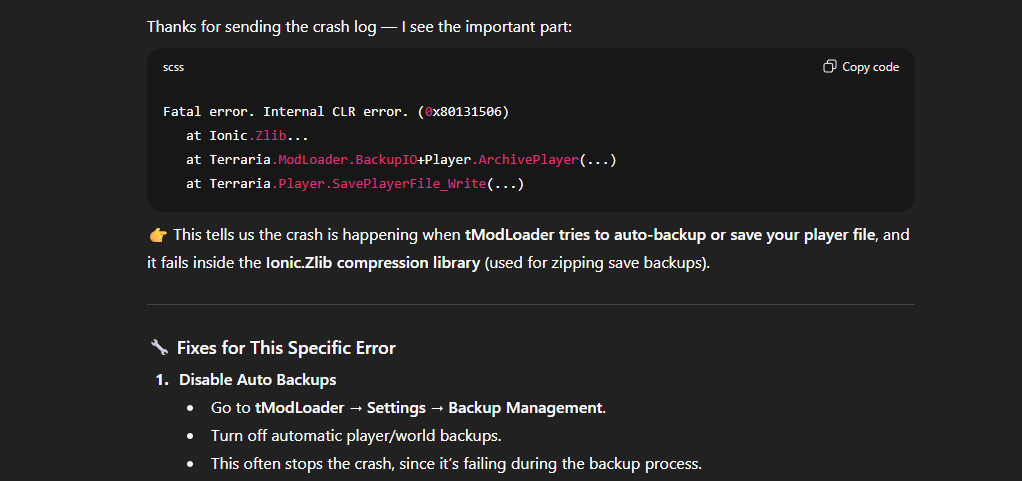Click the copy icon in the code block
Screen dimensions: 1022x481
point(830,67)
